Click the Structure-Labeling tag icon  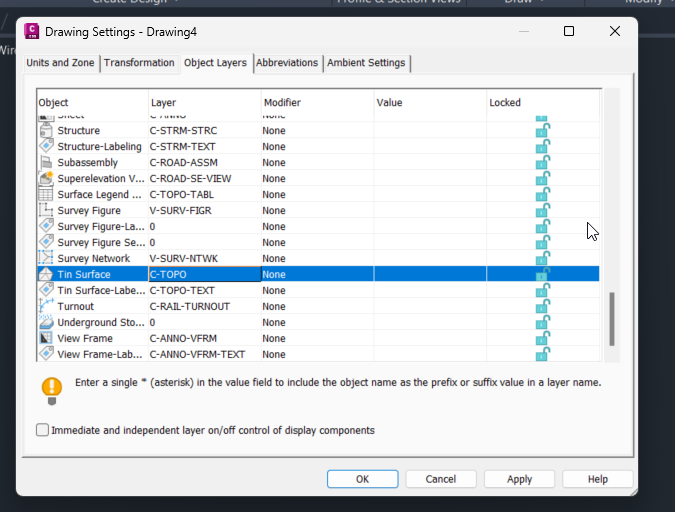(x=46, y=147)
